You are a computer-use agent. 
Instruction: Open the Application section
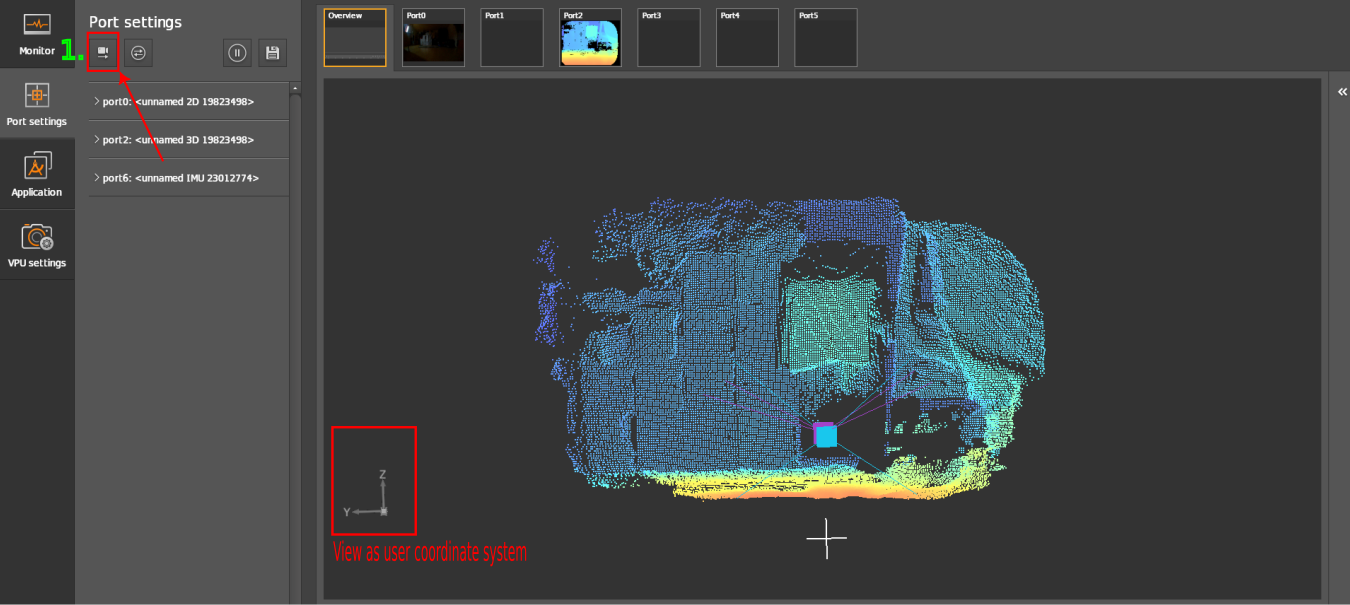(37, 174)
